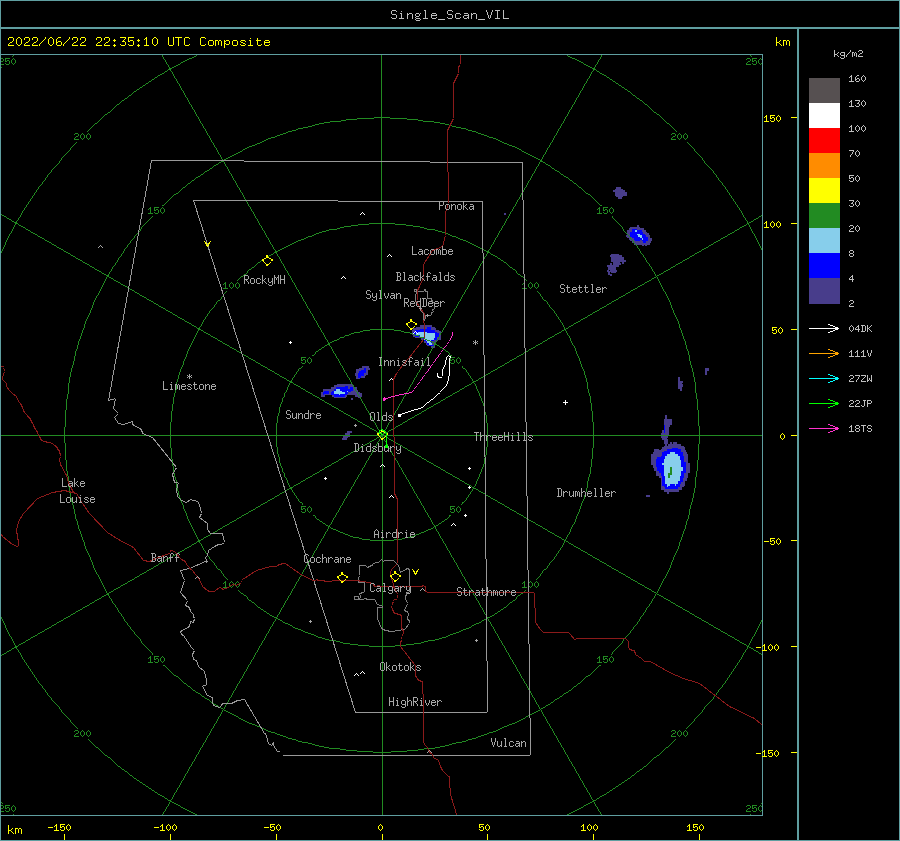Click the Lake Louise label

click(x=77, y=491)
